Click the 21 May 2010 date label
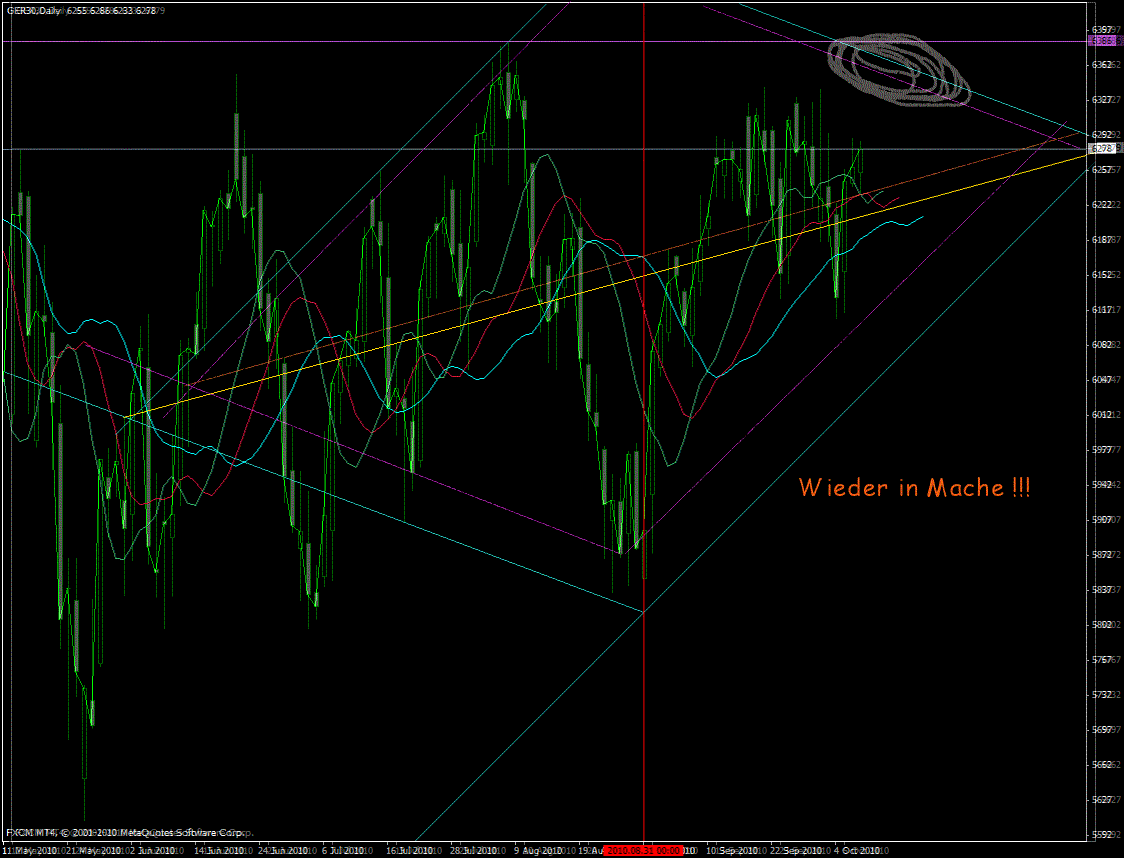Viewport: 1124px width, 858px height. click(95, 850)
